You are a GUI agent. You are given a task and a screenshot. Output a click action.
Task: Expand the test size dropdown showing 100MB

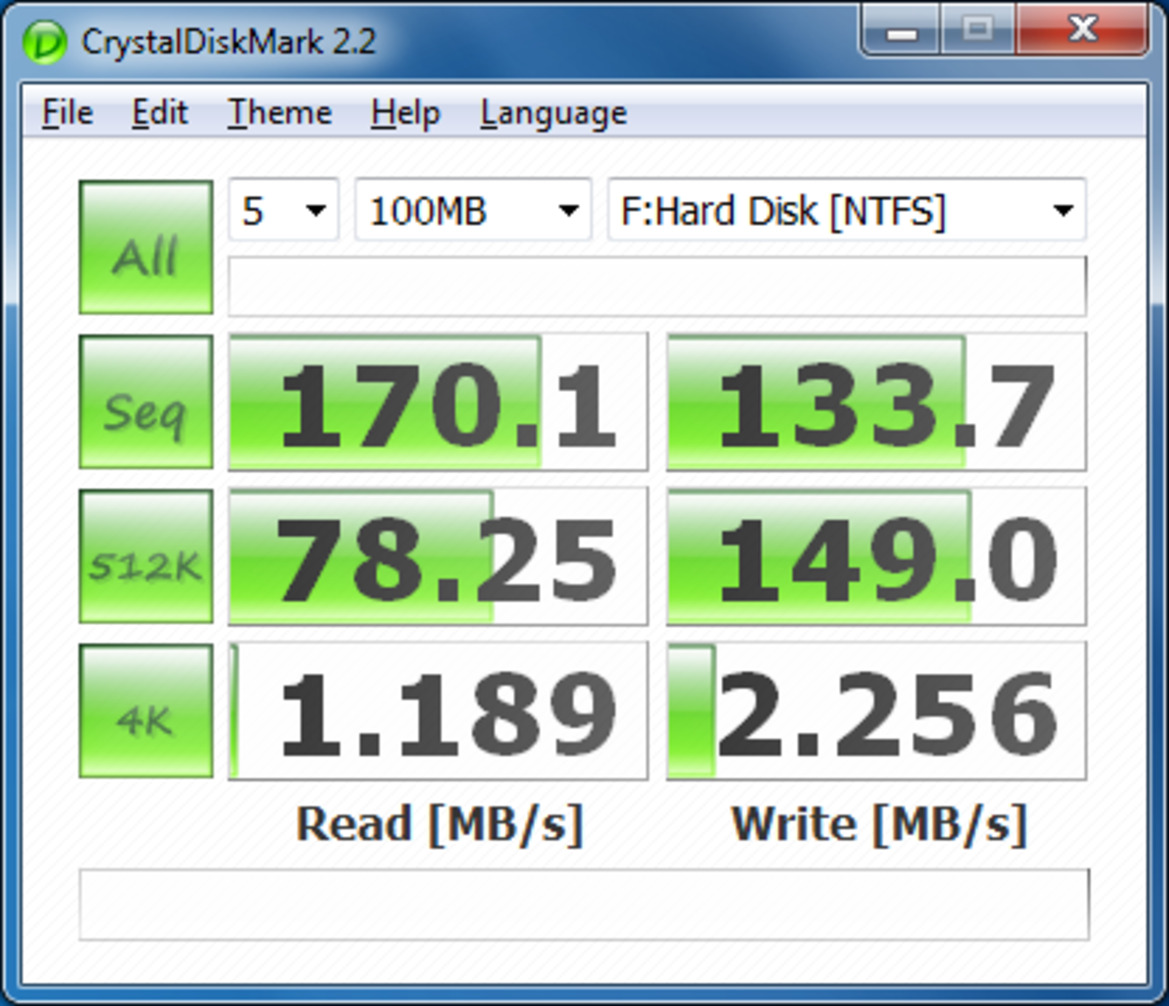click(x=473, y=210)
